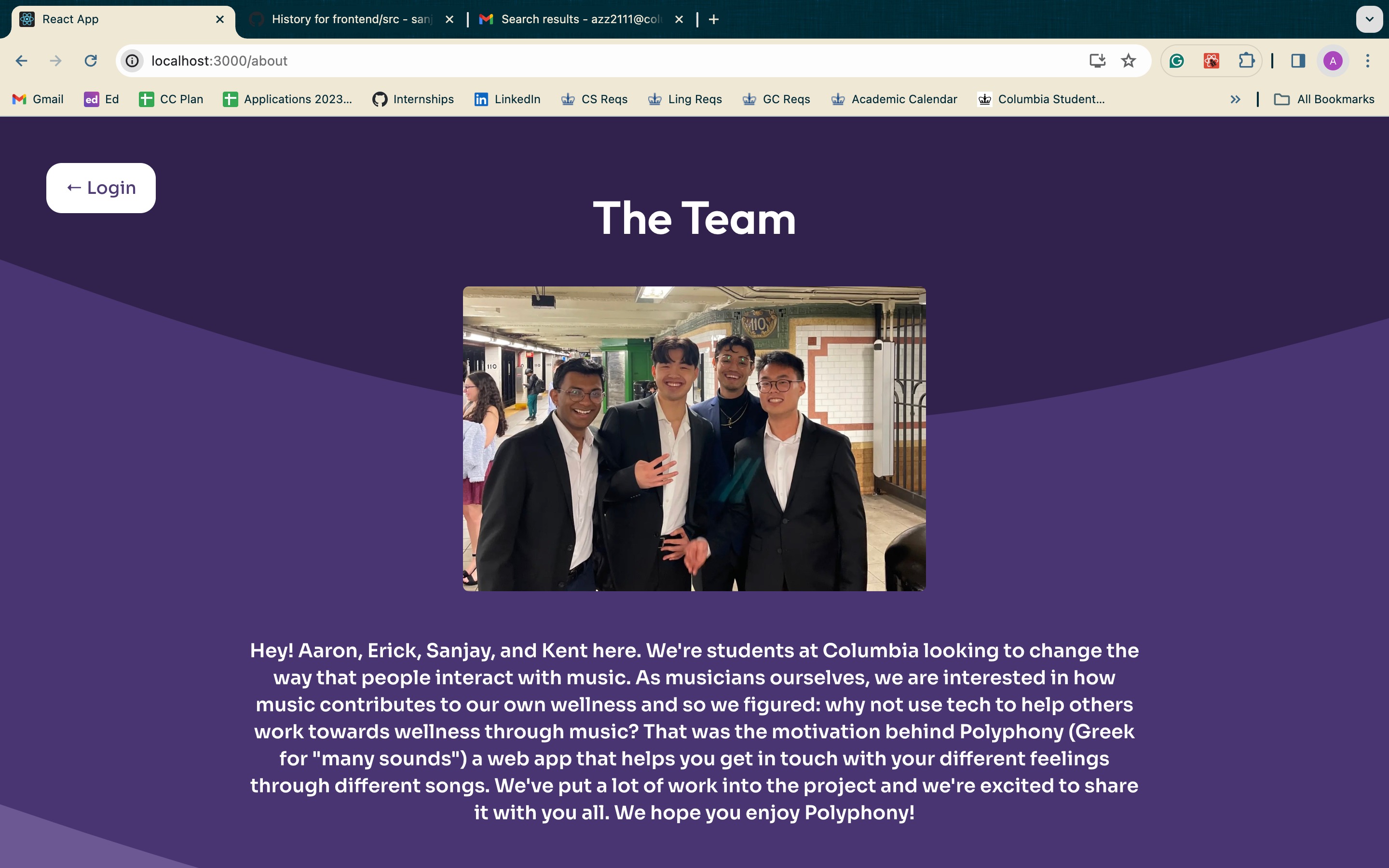Click the team photo

694,439
